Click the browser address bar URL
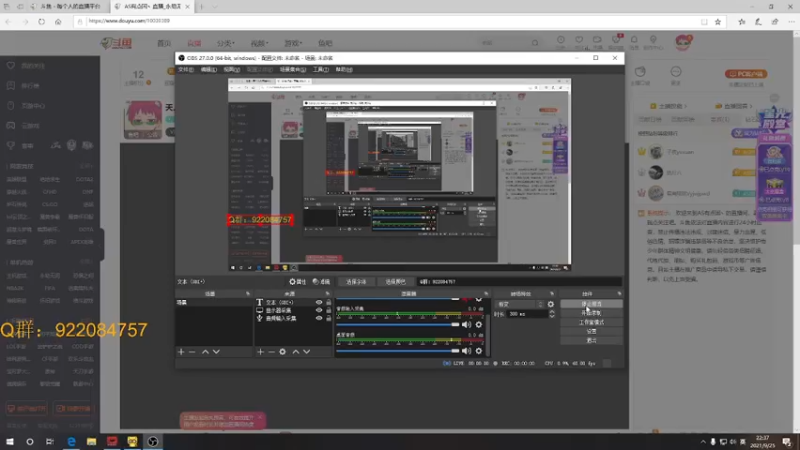The width and height of the screenshot is (800, 450). pos(129,21)
